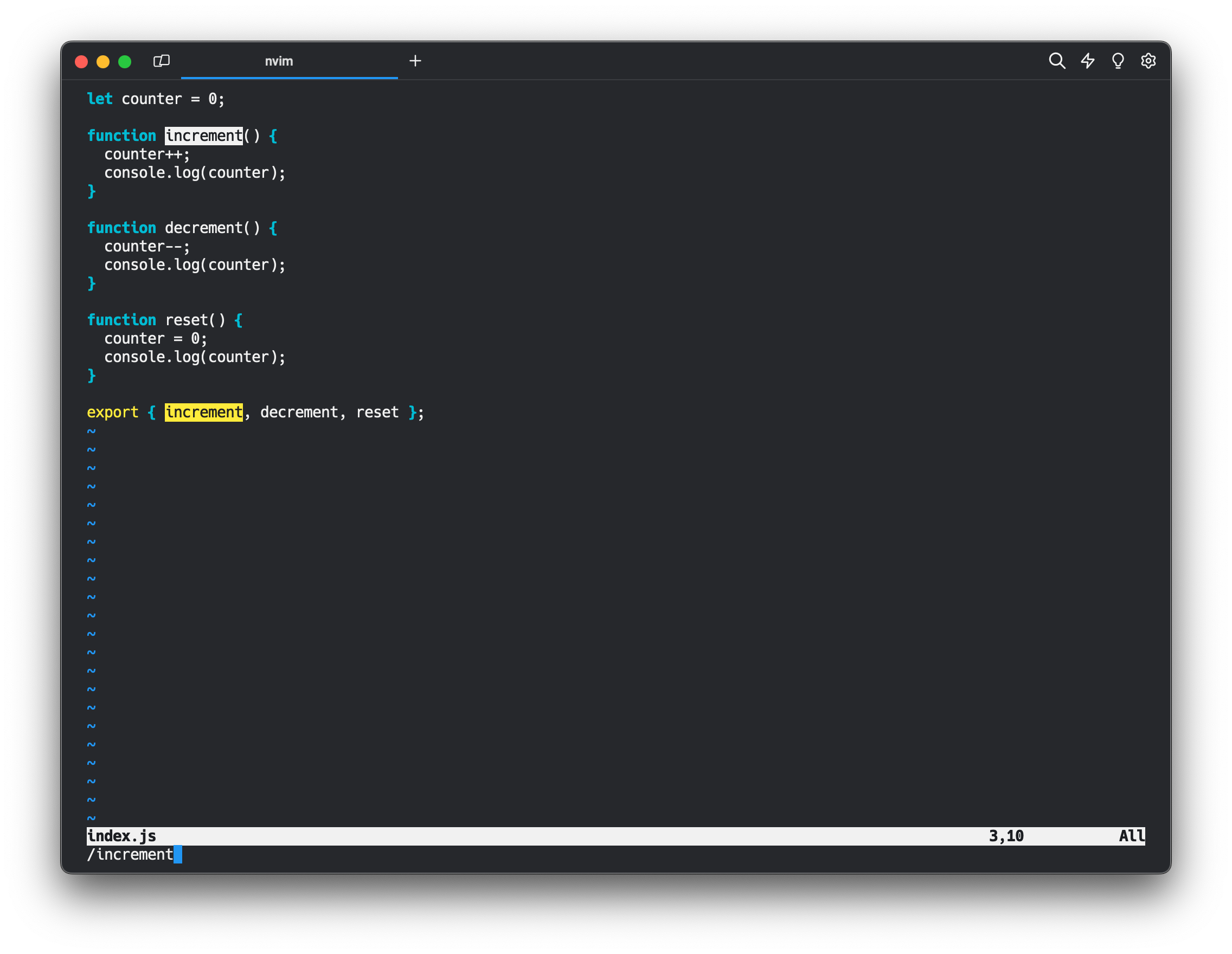Click the lightbulb hints icon

coord(1118,61)
